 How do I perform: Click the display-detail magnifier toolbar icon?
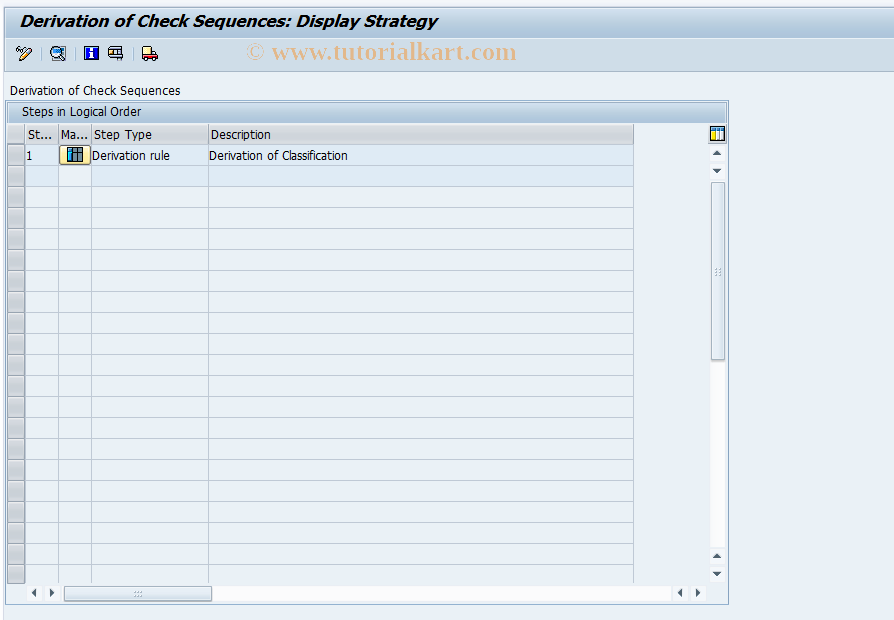pos(58,54)
